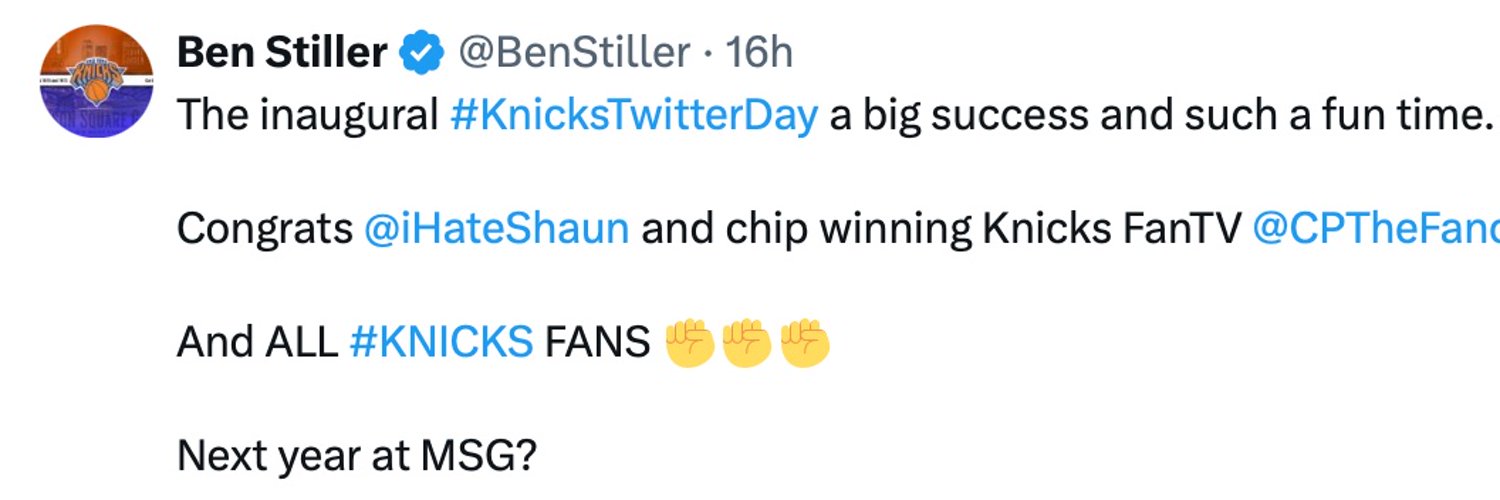Open the tweet via the 16h timestamp
Image resolution: width=1500 pixels, height=500 pixels.
coord(759,53)
